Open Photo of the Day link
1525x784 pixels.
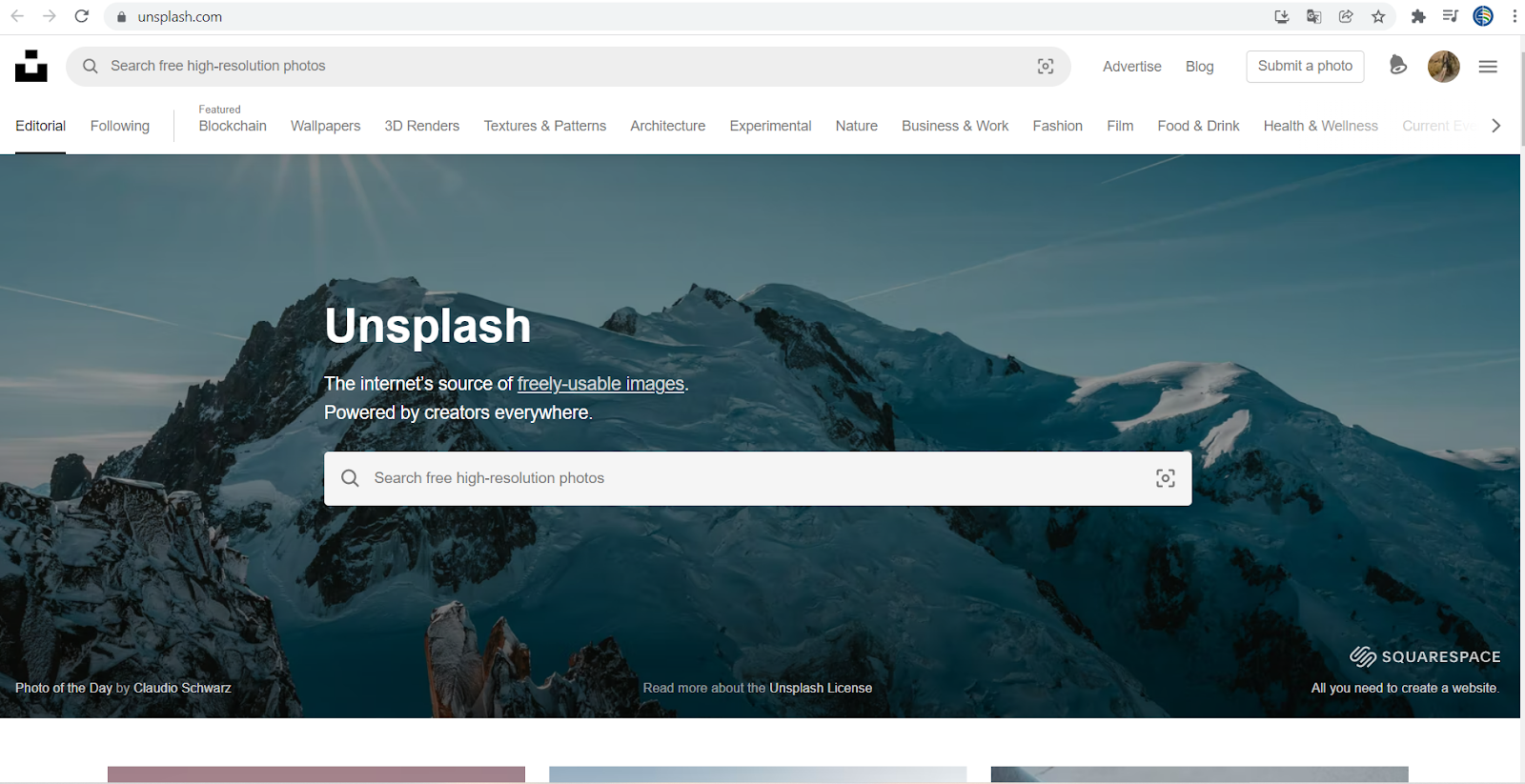[64, 688]
